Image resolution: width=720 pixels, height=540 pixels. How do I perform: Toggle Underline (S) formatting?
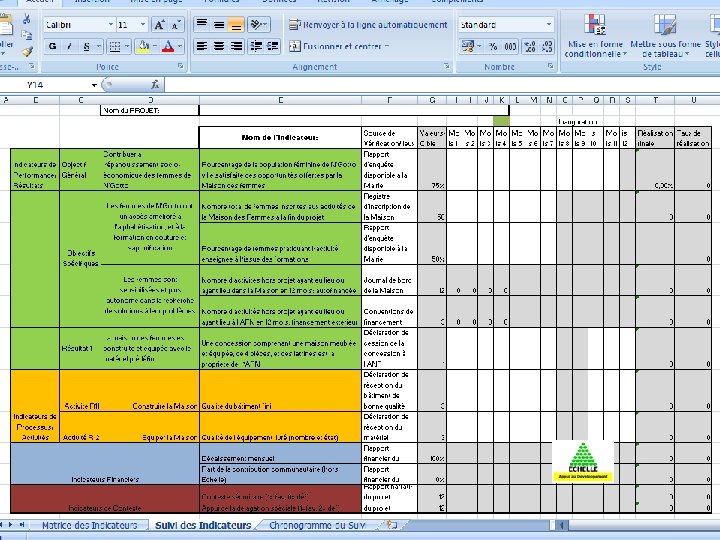click(86, 46)
